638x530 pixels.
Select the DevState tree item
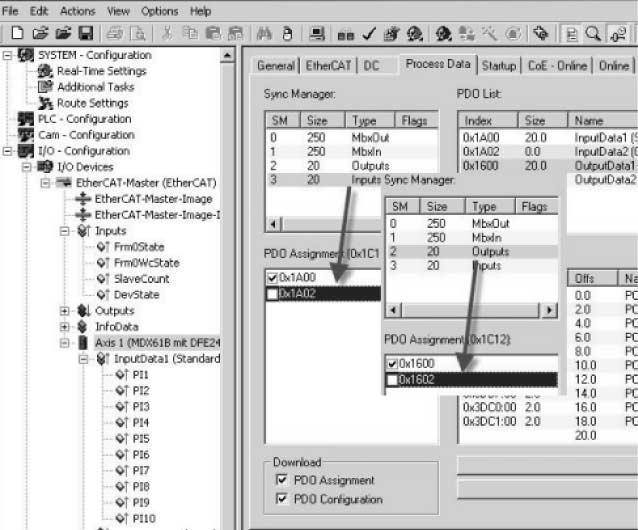click(x=136, y=295)
